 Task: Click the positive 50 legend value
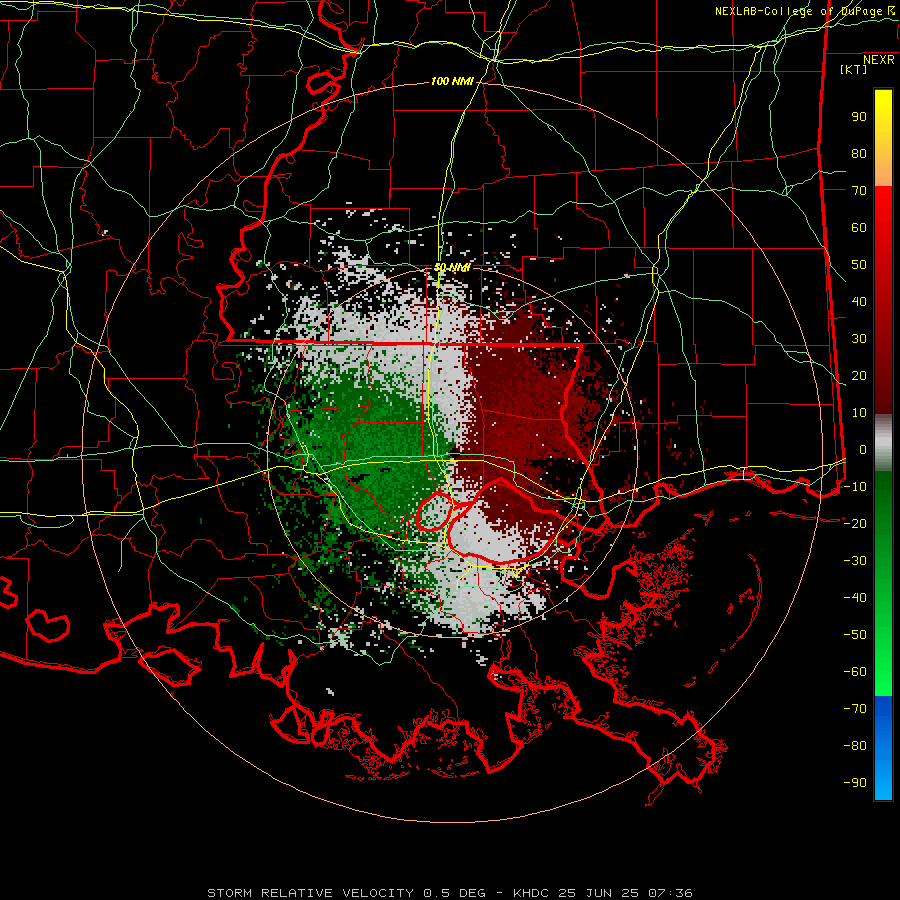click(859, 265)
